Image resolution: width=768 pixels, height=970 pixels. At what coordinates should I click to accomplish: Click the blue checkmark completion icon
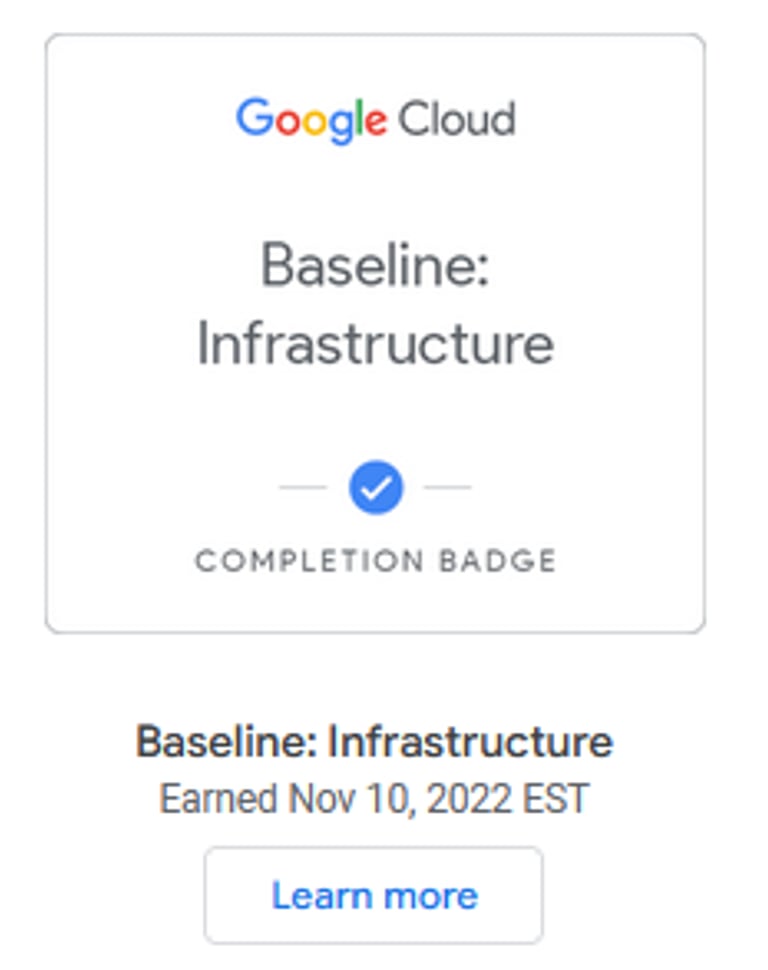tap(376, 487)
